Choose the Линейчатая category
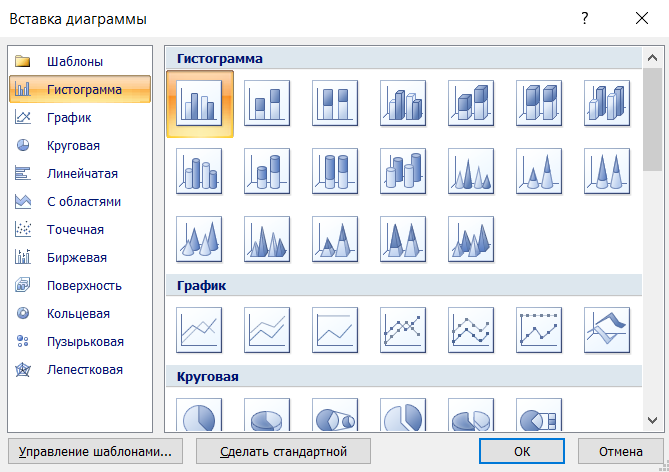This screenshot has width=669, height=472. click(80, 173)
